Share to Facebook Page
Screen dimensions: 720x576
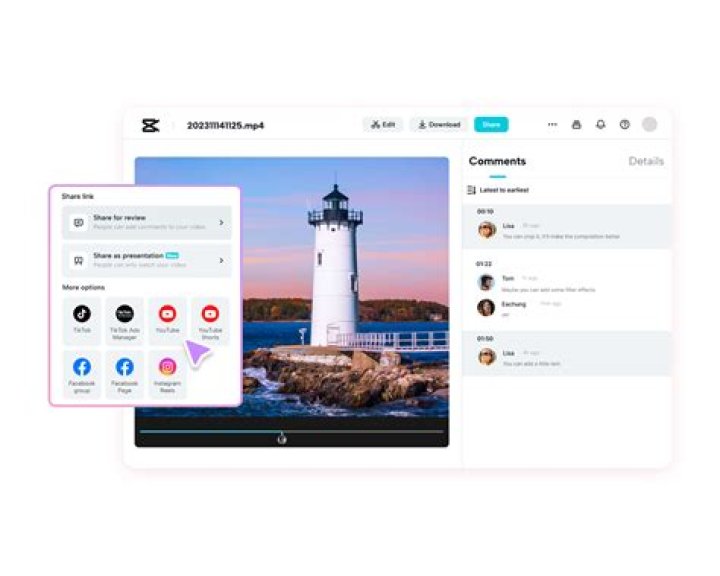(x=124, y=374)
